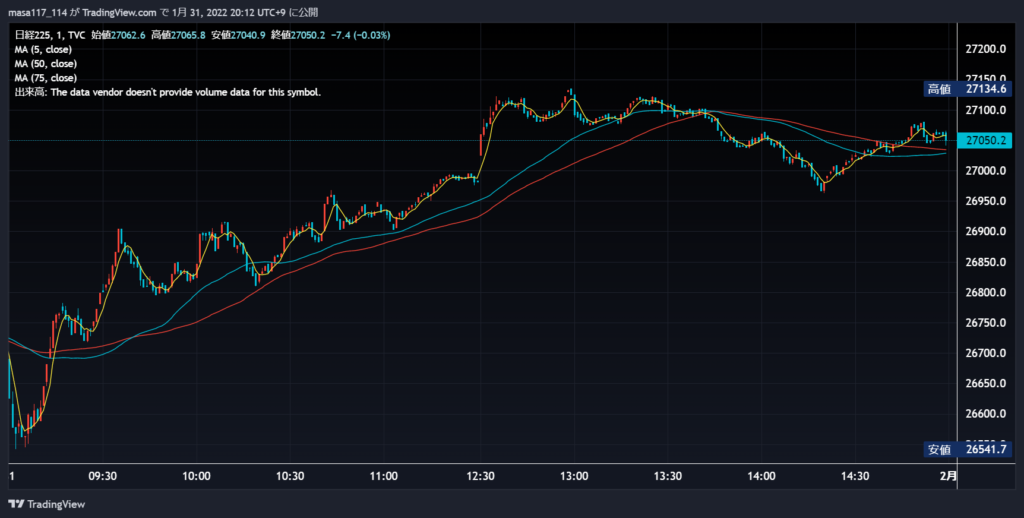Click the TradingView logo at bottom left
The image size is (1024, 518).
[x=46, y=504]
